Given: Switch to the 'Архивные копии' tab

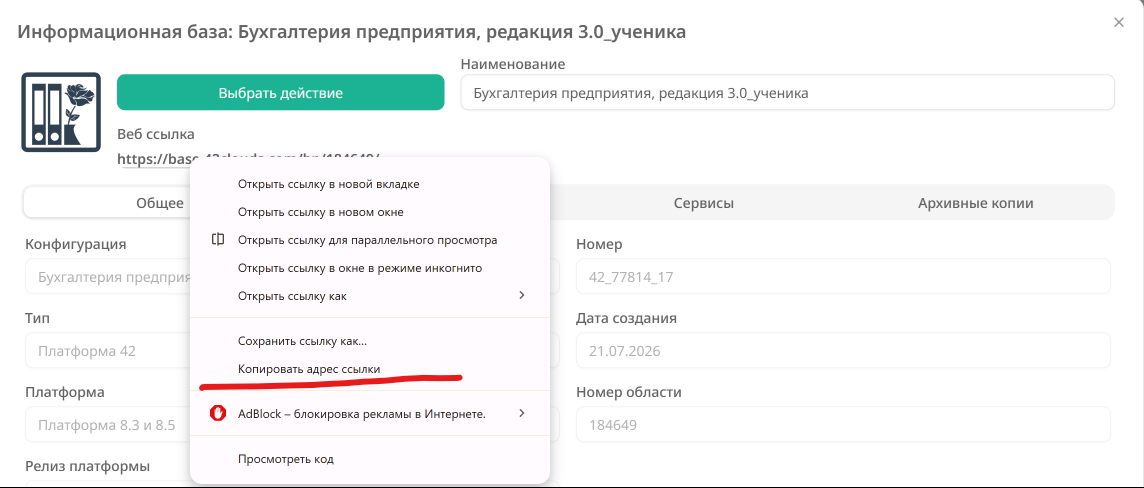Looking at the screenshot, I should [975, 204].
